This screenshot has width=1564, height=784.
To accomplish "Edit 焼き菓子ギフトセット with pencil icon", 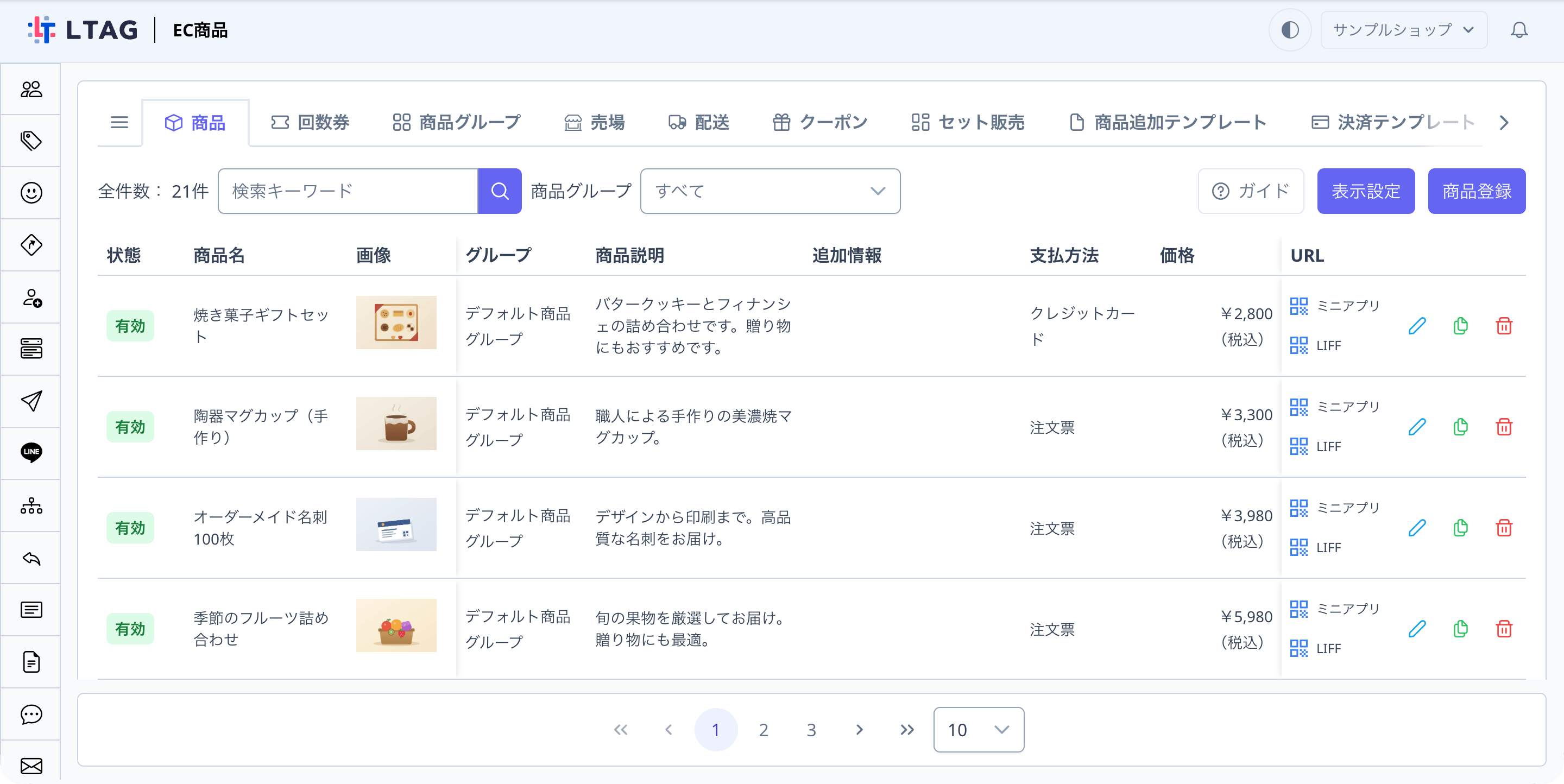I will (x=1417, y=326).
